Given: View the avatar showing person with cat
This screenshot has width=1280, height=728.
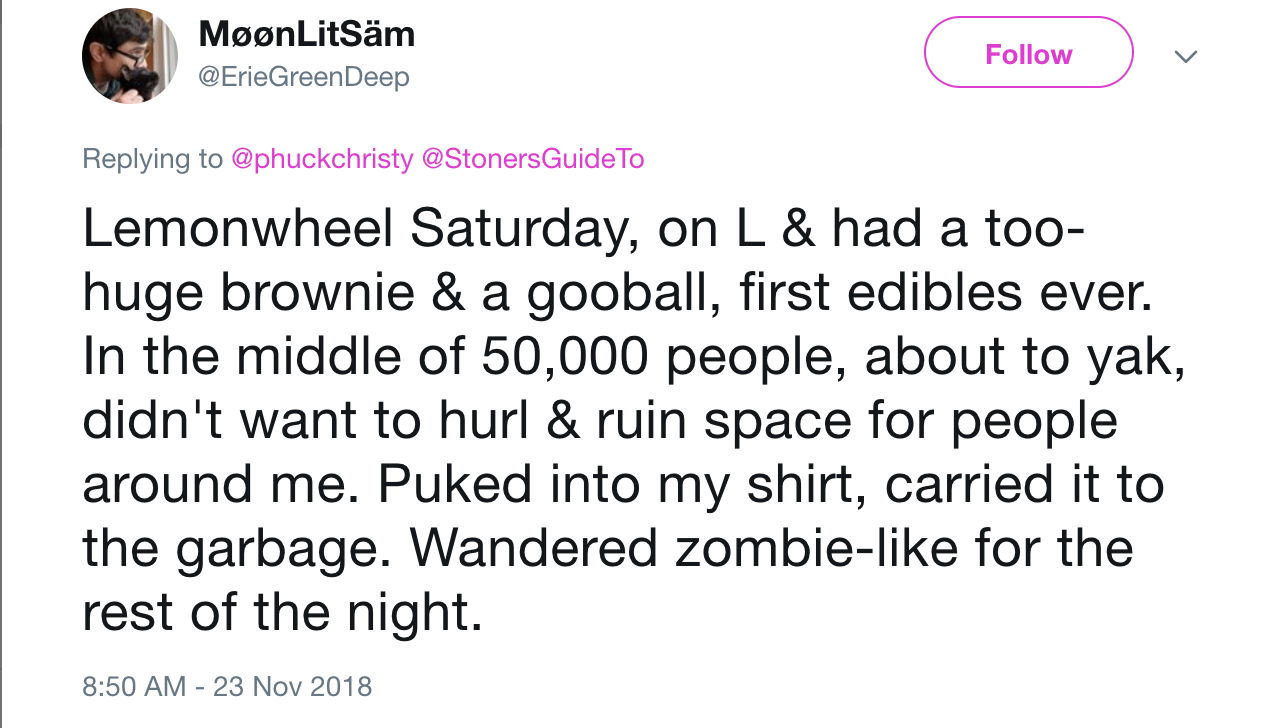Looking at the screenshot, I should (x=128, y=55).
